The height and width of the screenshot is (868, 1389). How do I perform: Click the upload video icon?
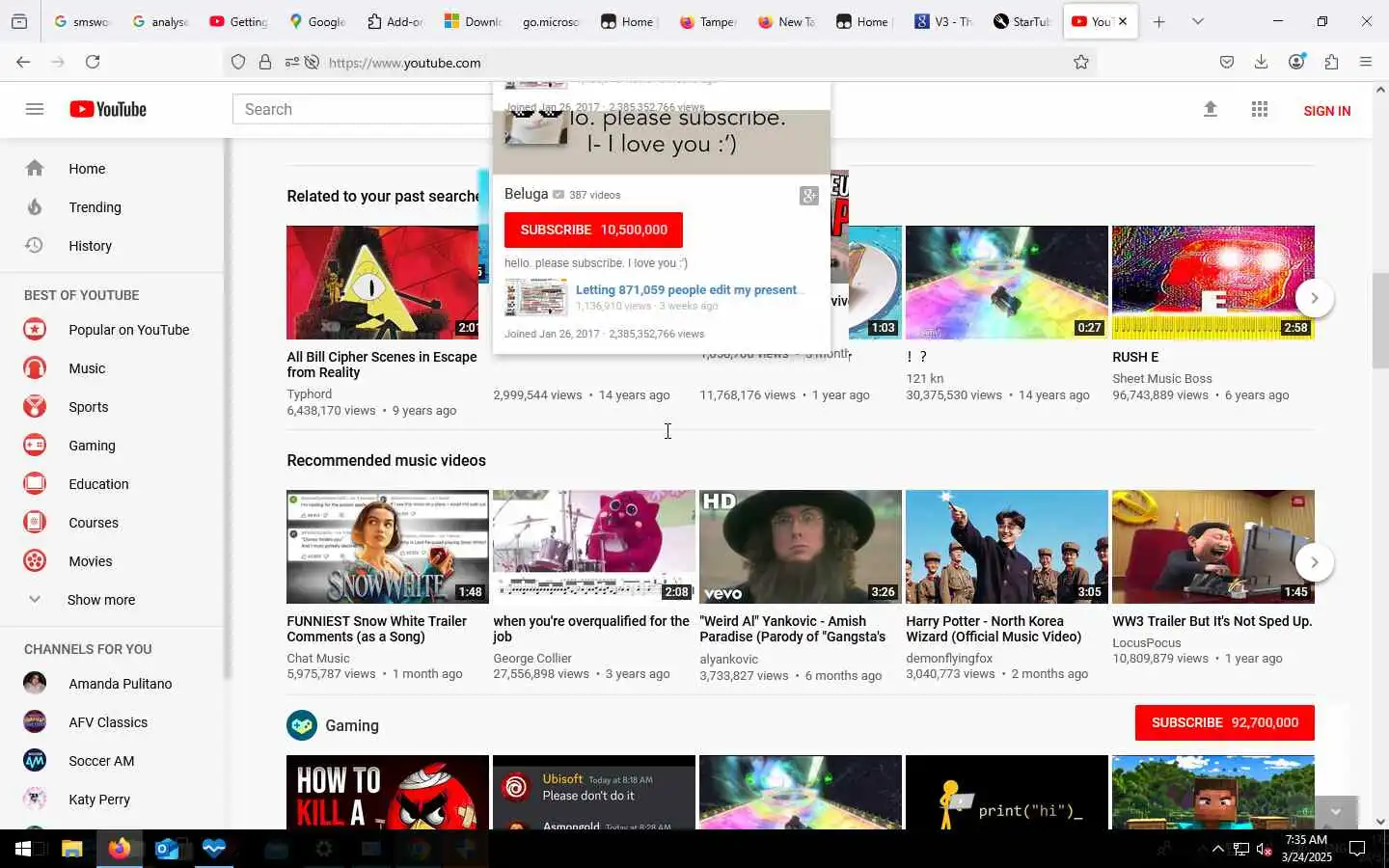[1210, 109]
